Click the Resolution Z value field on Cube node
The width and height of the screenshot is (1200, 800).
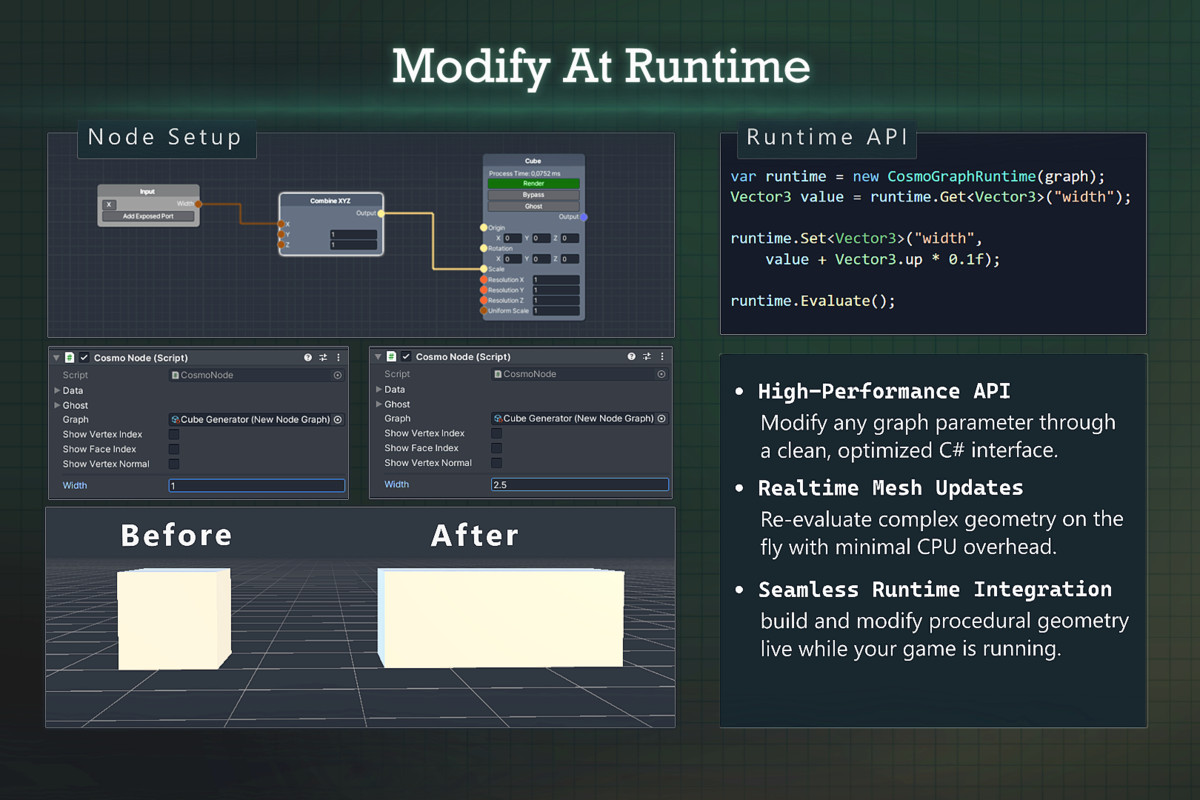click(x=556, y=301)
